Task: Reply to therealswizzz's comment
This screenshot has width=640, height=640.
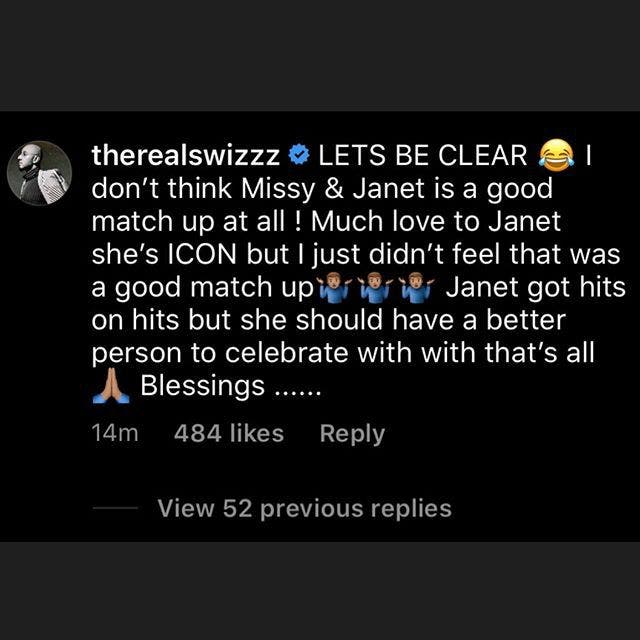Action: (352, 433)
